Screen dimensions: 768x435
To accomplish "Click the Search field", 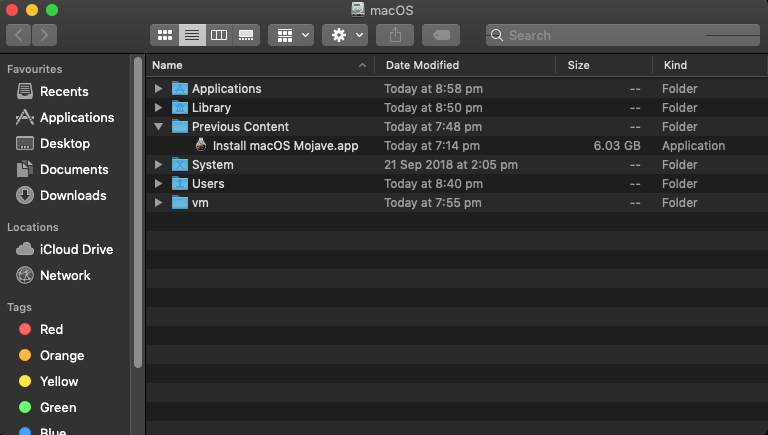I will point(623,35).
